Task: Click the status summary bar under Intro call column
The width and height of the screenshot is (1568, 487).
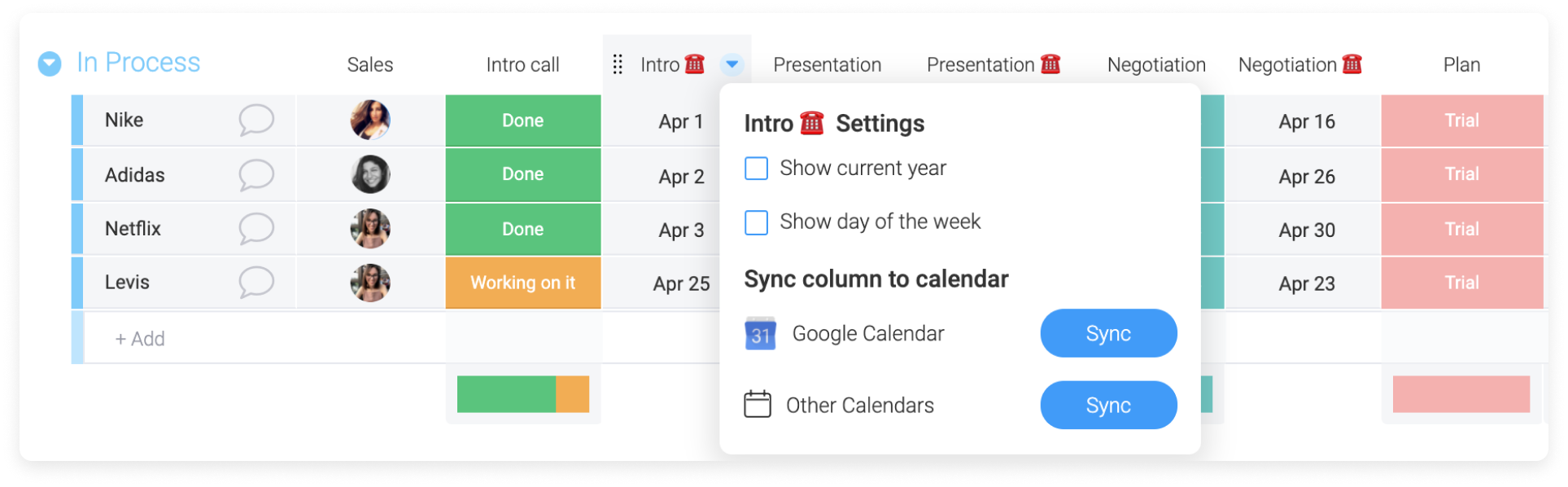Action: (523, 394)
